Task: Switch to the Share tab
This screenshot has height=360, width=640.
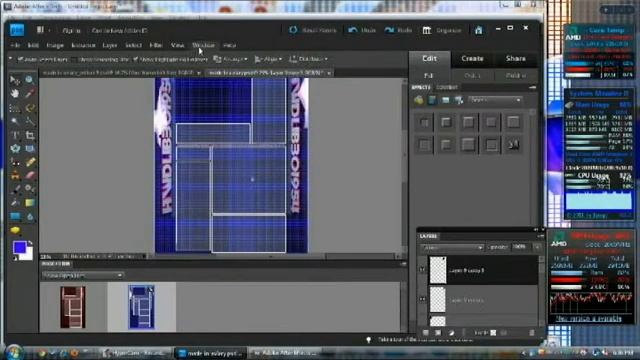Action: coord(516,59)
